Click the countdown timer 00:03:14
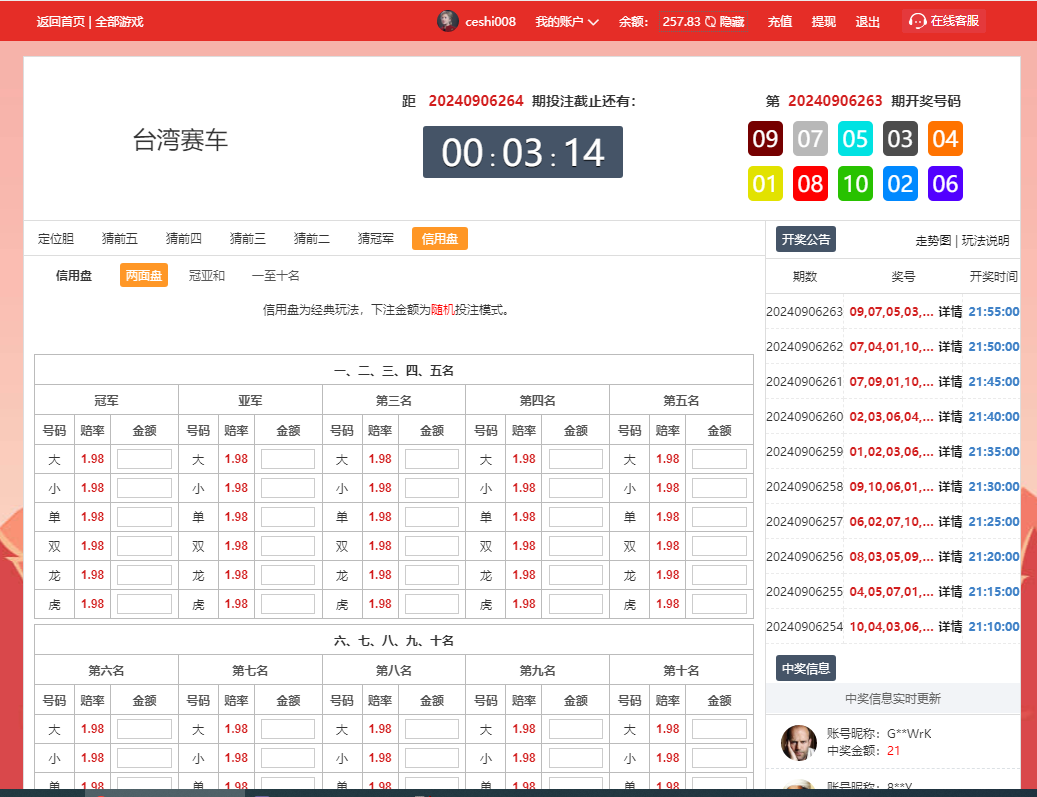 coord(522,152)
